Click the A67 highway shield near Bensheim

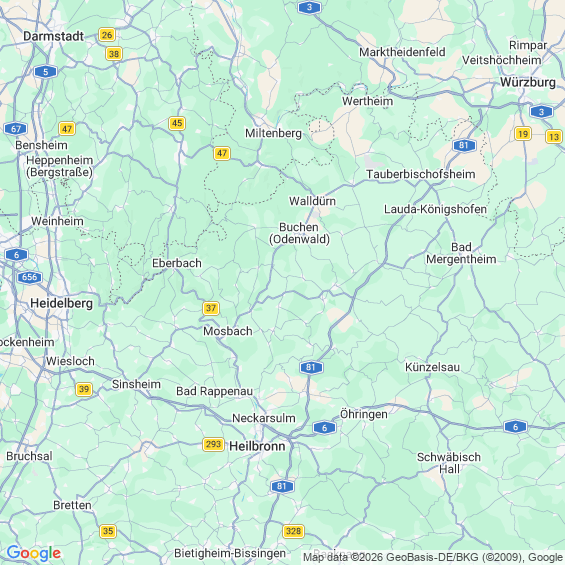tap(16, 129)
